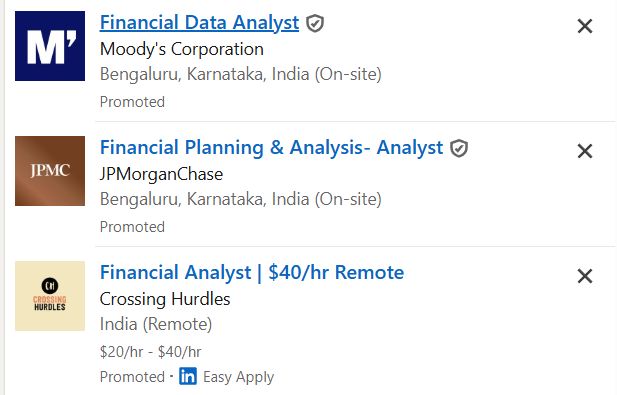
Task: Open Financial Data Analyst job link
Action: click(x=200, y=22)
